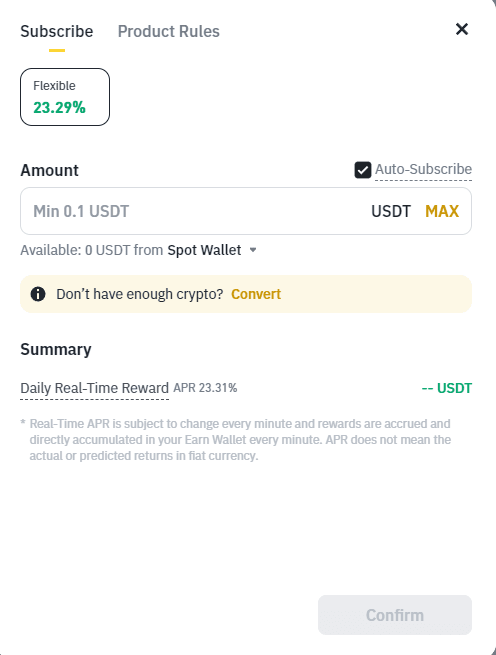496x655 pixels.
Task: Click the Don't have enough crypto banner
Action: (246, 294)
